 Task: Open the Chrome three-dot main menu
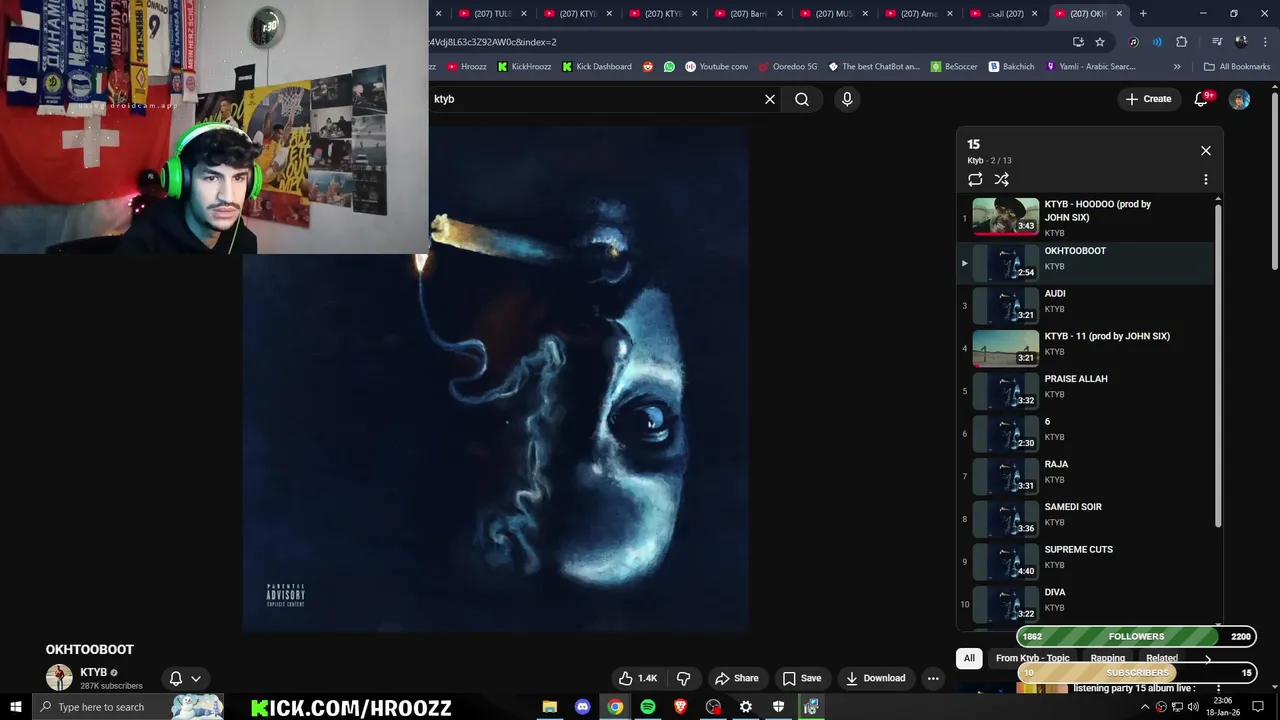click(1263, 42)
